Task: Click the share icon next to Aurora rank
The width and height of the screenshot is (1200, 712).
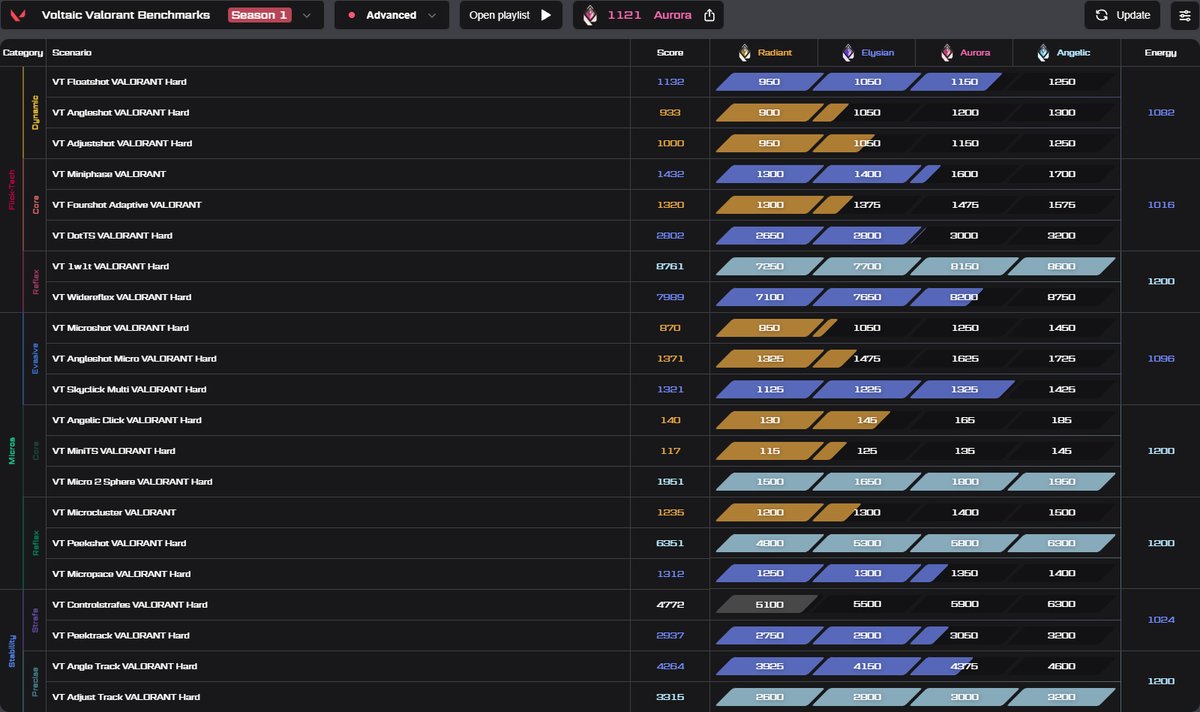Action: click(x=709, y=15)
